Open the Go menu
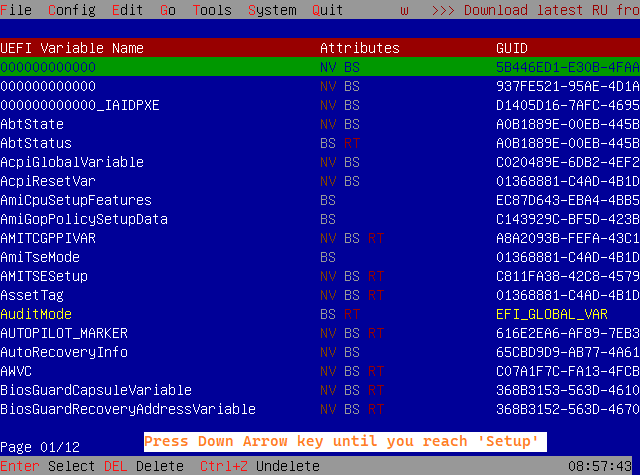The image size is (640, 475). coord(168,10)
